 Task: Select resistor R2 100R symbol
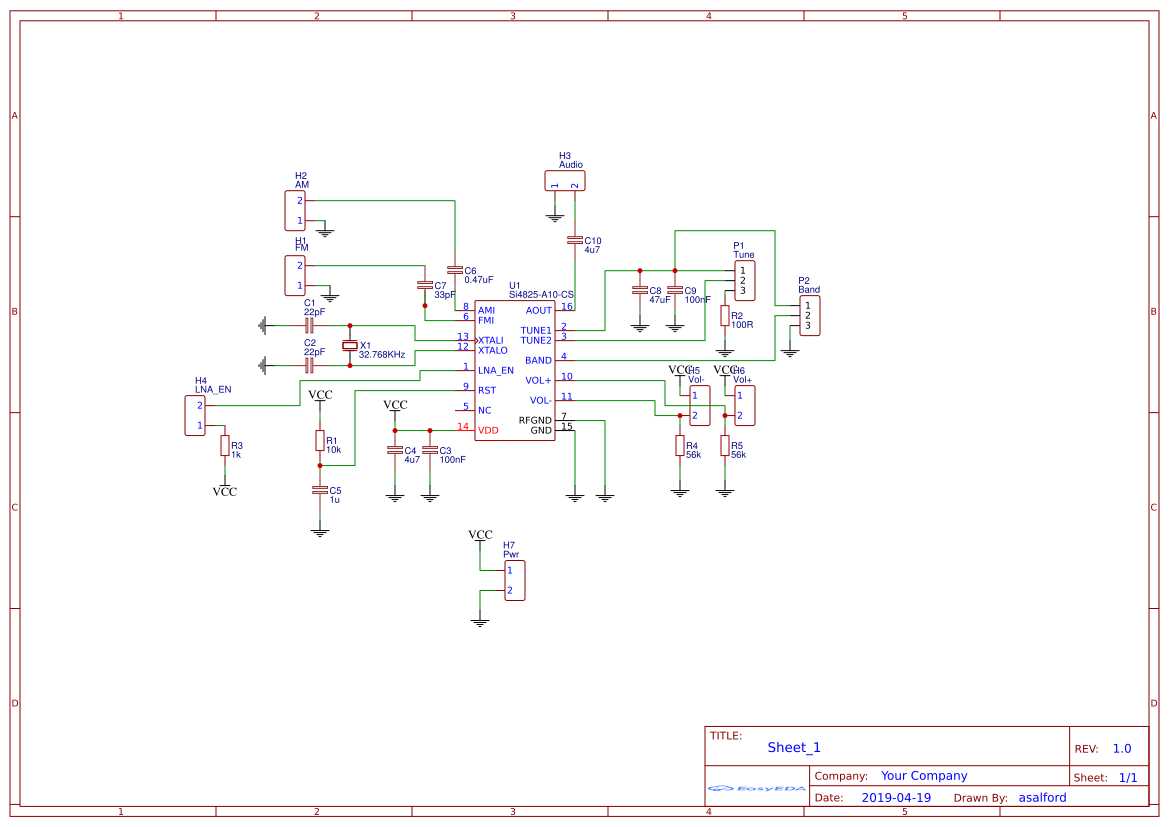point(725,315)
